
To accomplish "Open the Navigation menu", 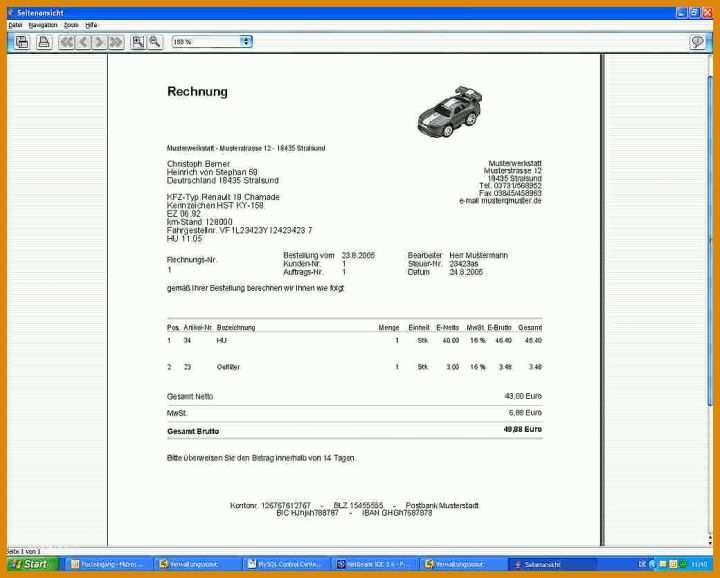I will pos(43,25).
